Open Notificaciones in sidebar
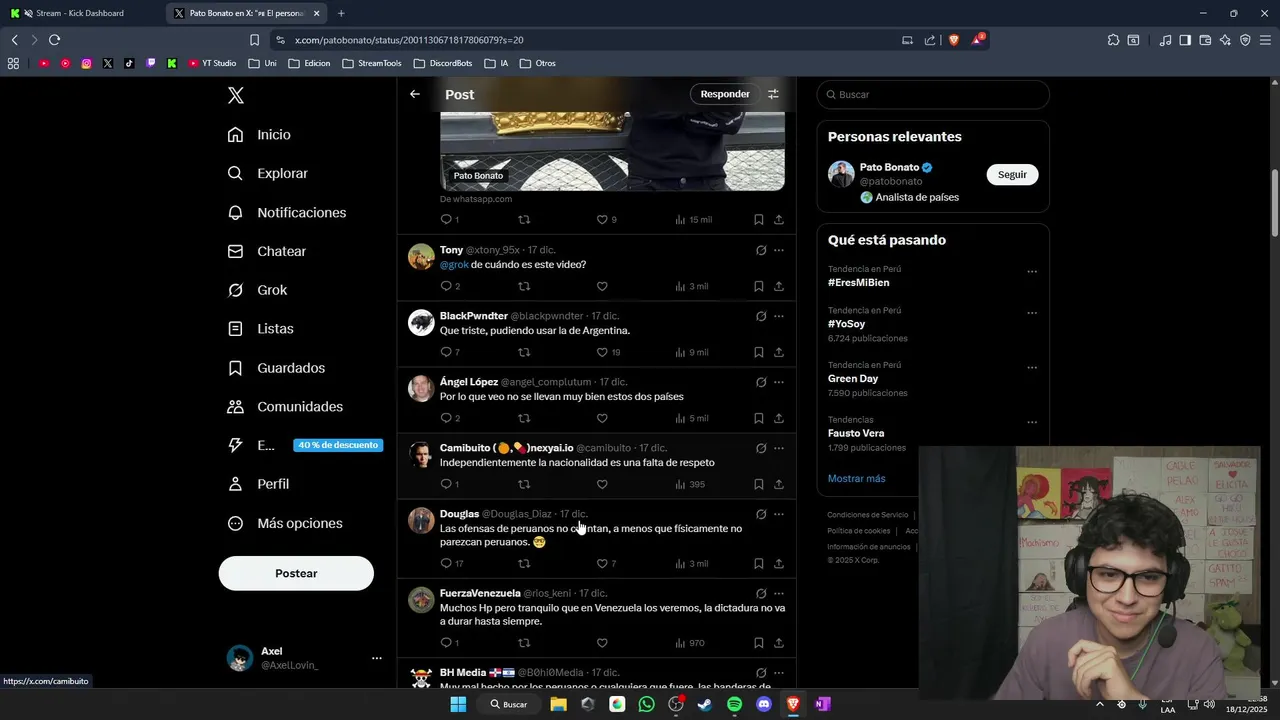Screen dimensions: 1280x720 point(287,213)
